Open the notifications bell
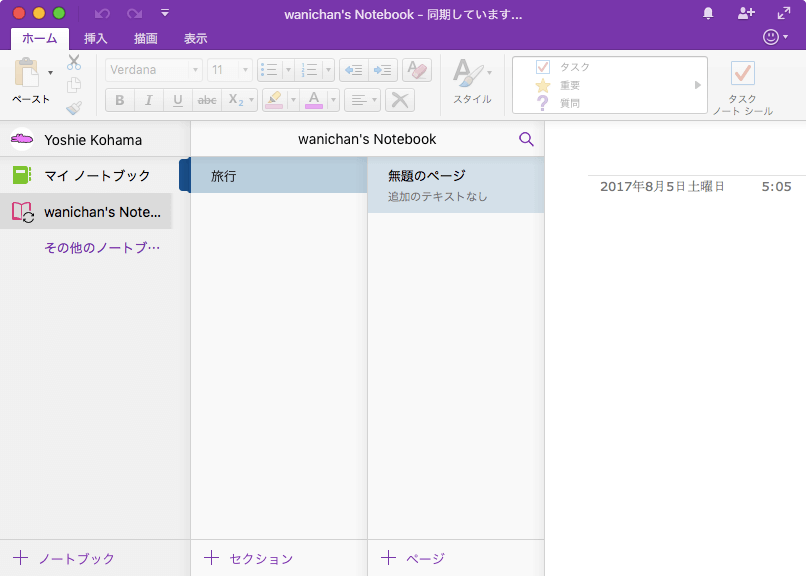 click(x=708, y=13)
